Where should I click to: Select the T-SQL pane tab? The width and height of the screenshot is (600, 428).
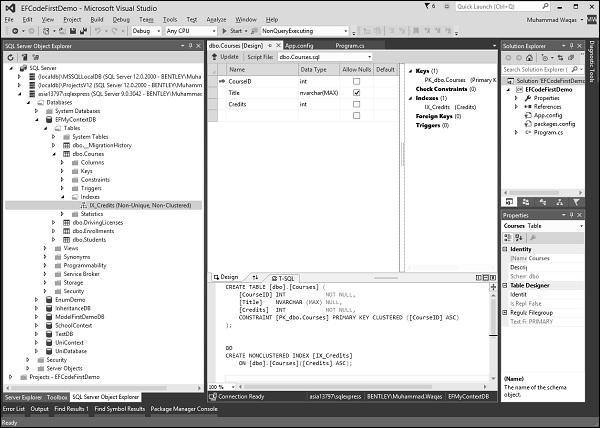coord(284,277)
